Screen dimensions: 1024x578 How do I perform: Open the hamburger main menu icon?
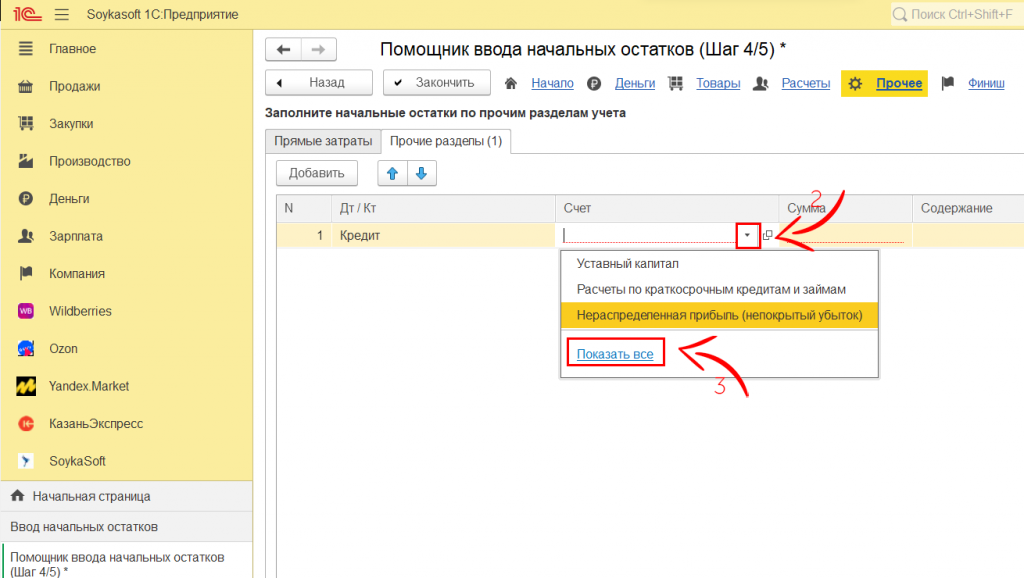pyautogui.click(x=61, y=15)
